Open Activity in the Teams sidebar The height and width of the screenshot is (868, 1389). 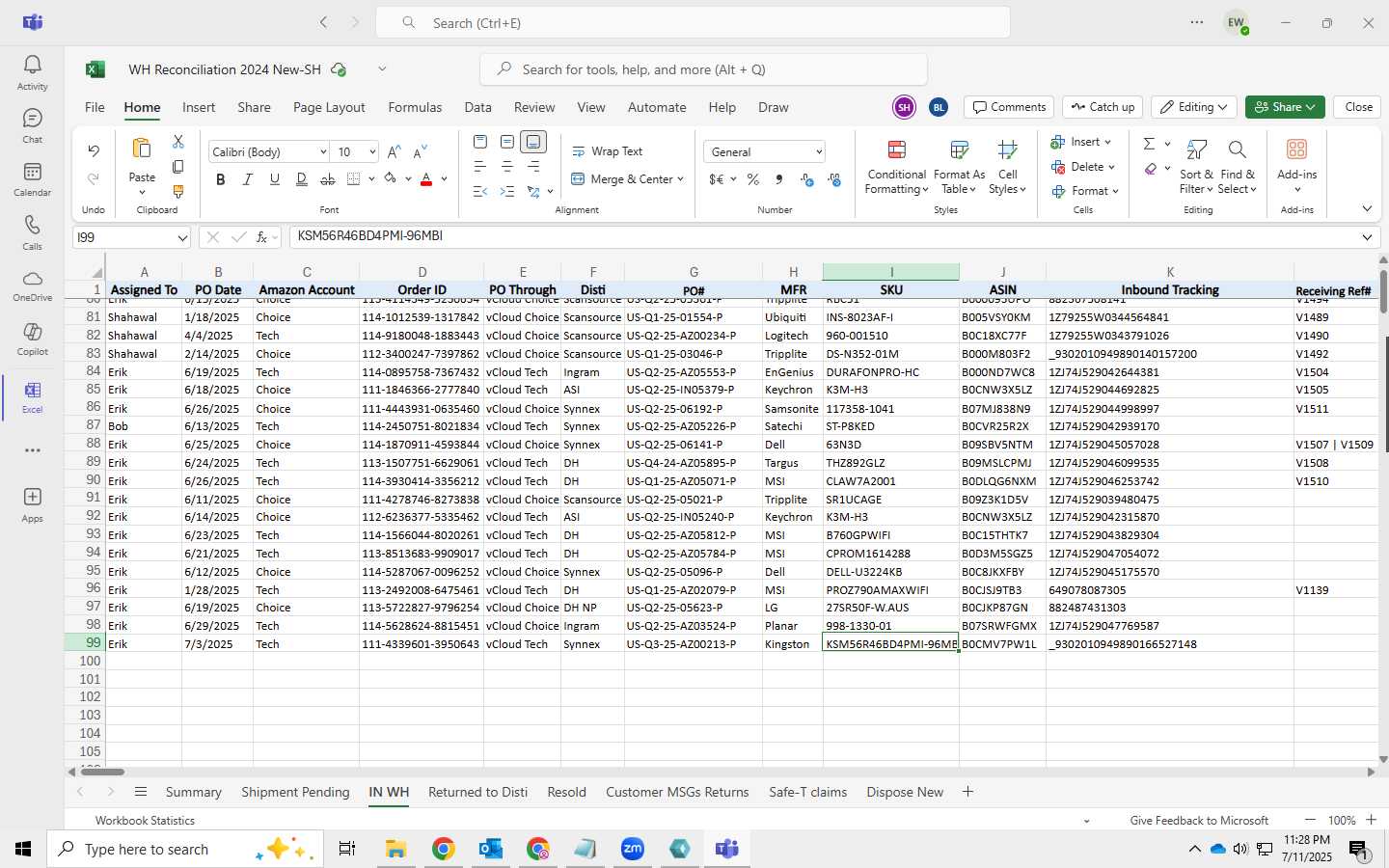tap(32, 72)
